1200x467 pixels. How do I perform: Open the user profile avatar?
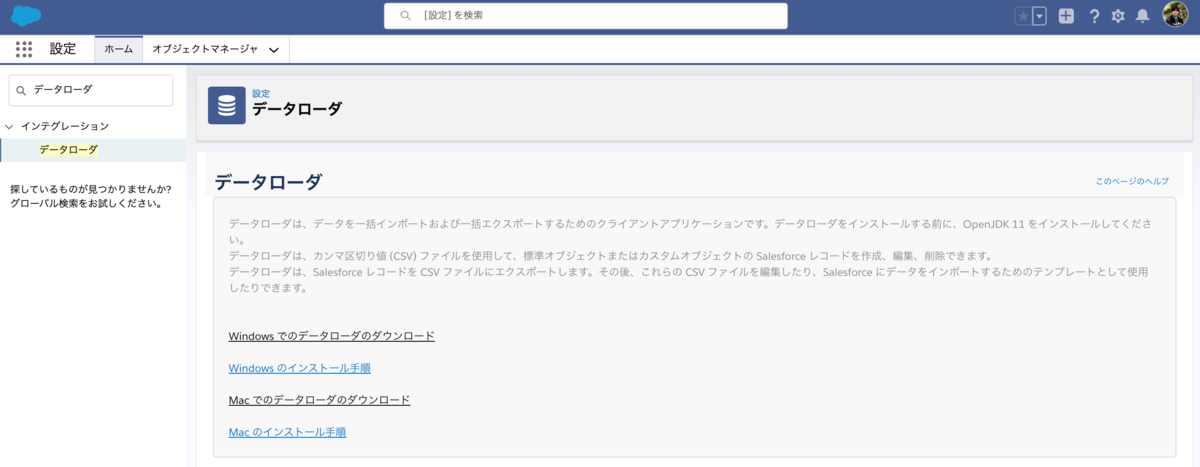point(1175,15)
